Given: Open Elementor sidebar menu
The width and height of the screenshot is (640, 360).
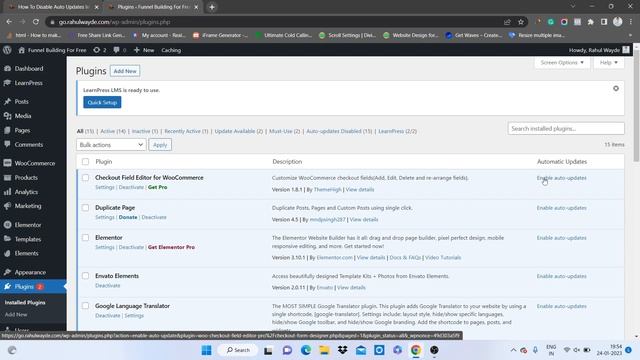Looking at the screenshot, I should pos(28,225).
